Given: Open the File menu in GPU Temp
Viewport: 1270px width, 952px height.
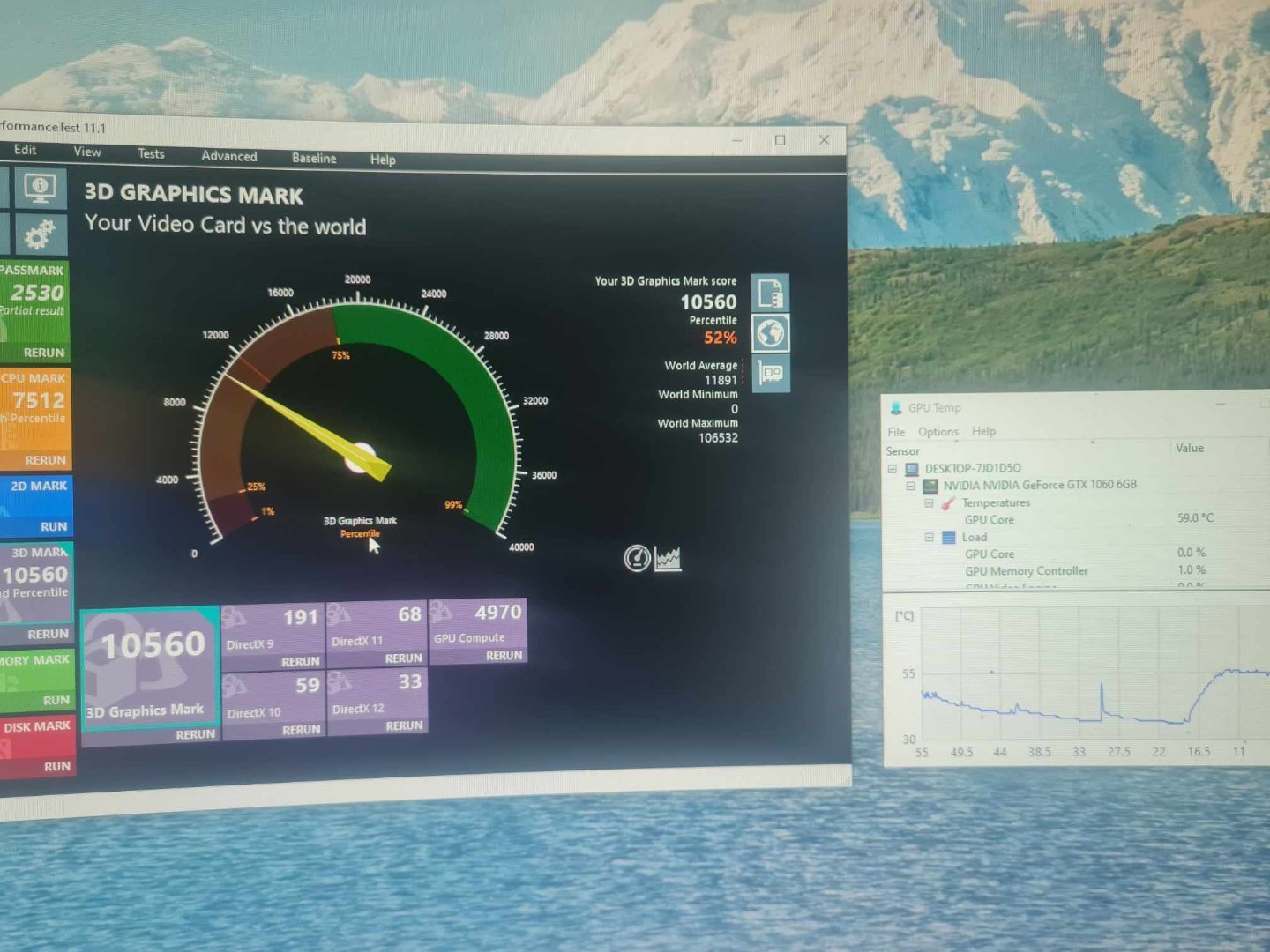Looking at the screenshot, I should 896,432.
